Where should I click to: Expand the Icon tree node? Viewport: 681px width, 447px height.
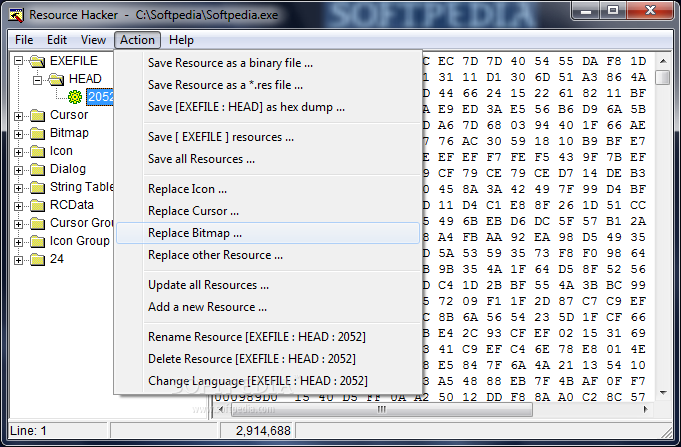point(18,152)
